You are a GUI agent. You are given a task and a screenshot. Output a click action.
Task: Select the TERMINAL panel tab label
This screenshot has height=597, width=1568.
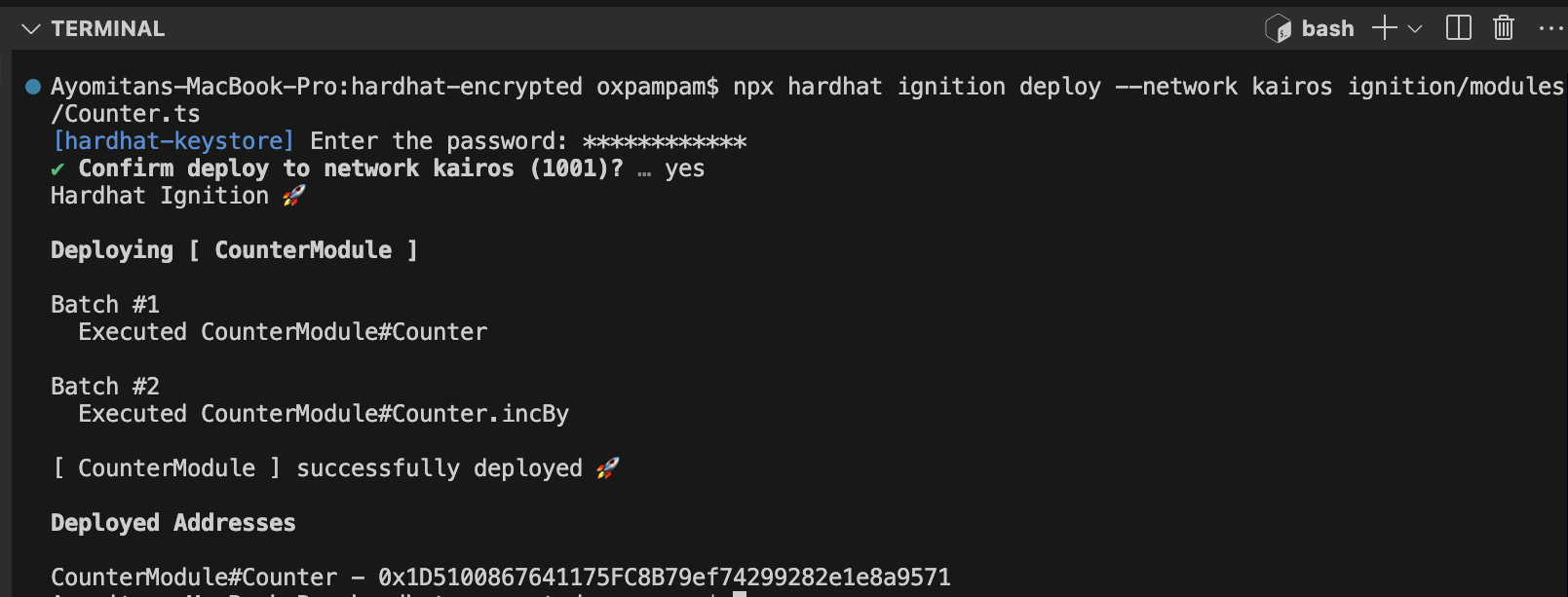[x=108, y=29]
